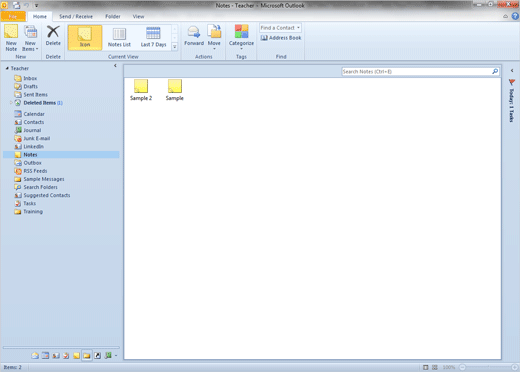The height and width of the screenshot is (372, 520).
Task: Open the Move dropdown
Action: point(214,37)
